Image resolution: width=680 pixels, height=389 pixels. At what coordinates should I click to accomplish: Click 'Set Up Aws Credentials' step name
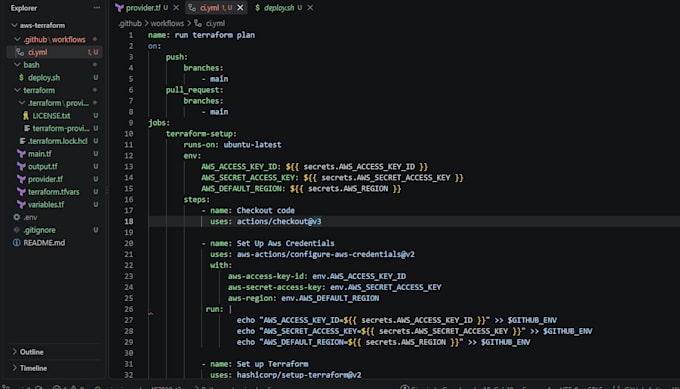(285, 243)
